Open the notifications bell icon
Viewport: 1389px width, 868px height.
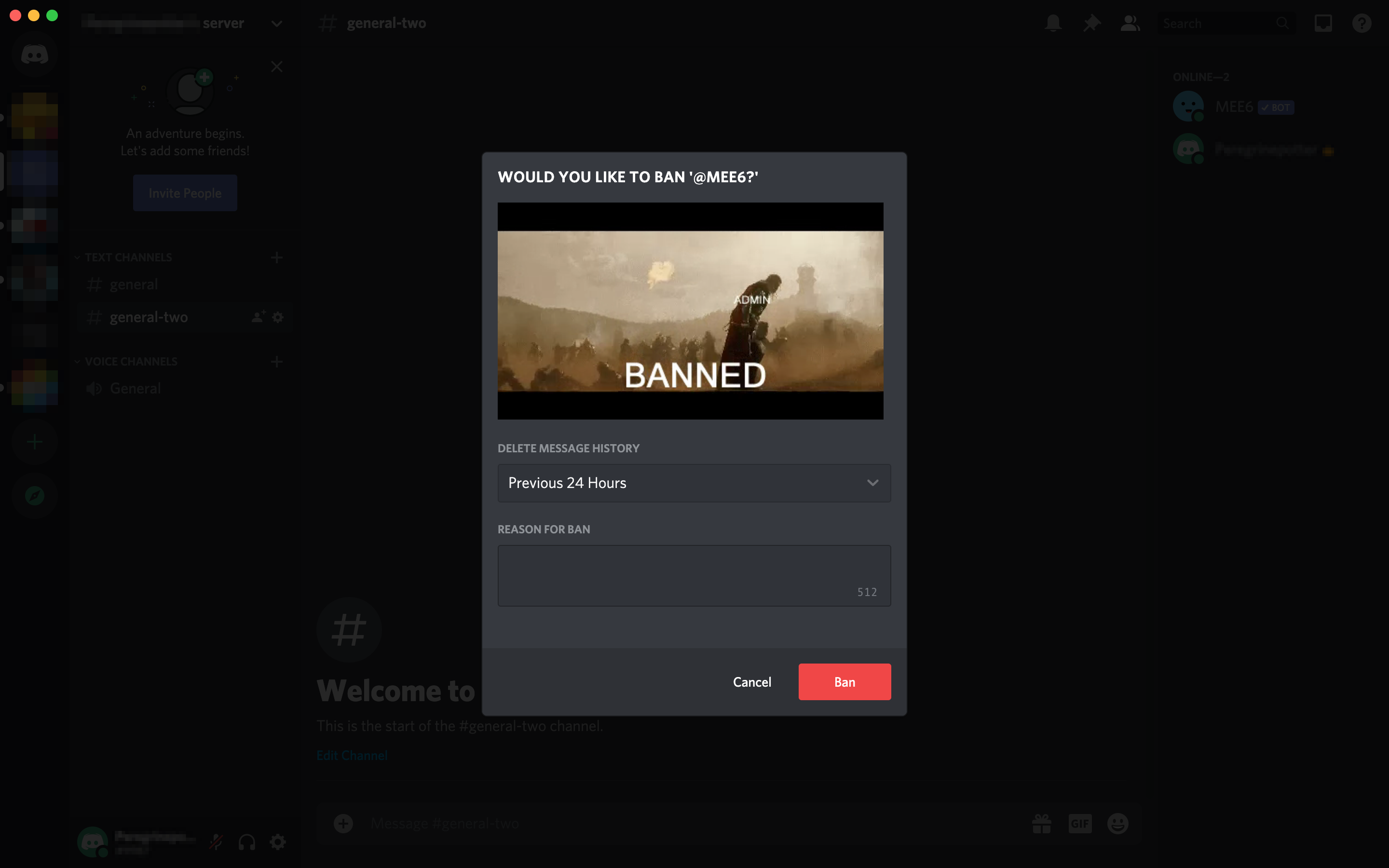pos(1053,23)
